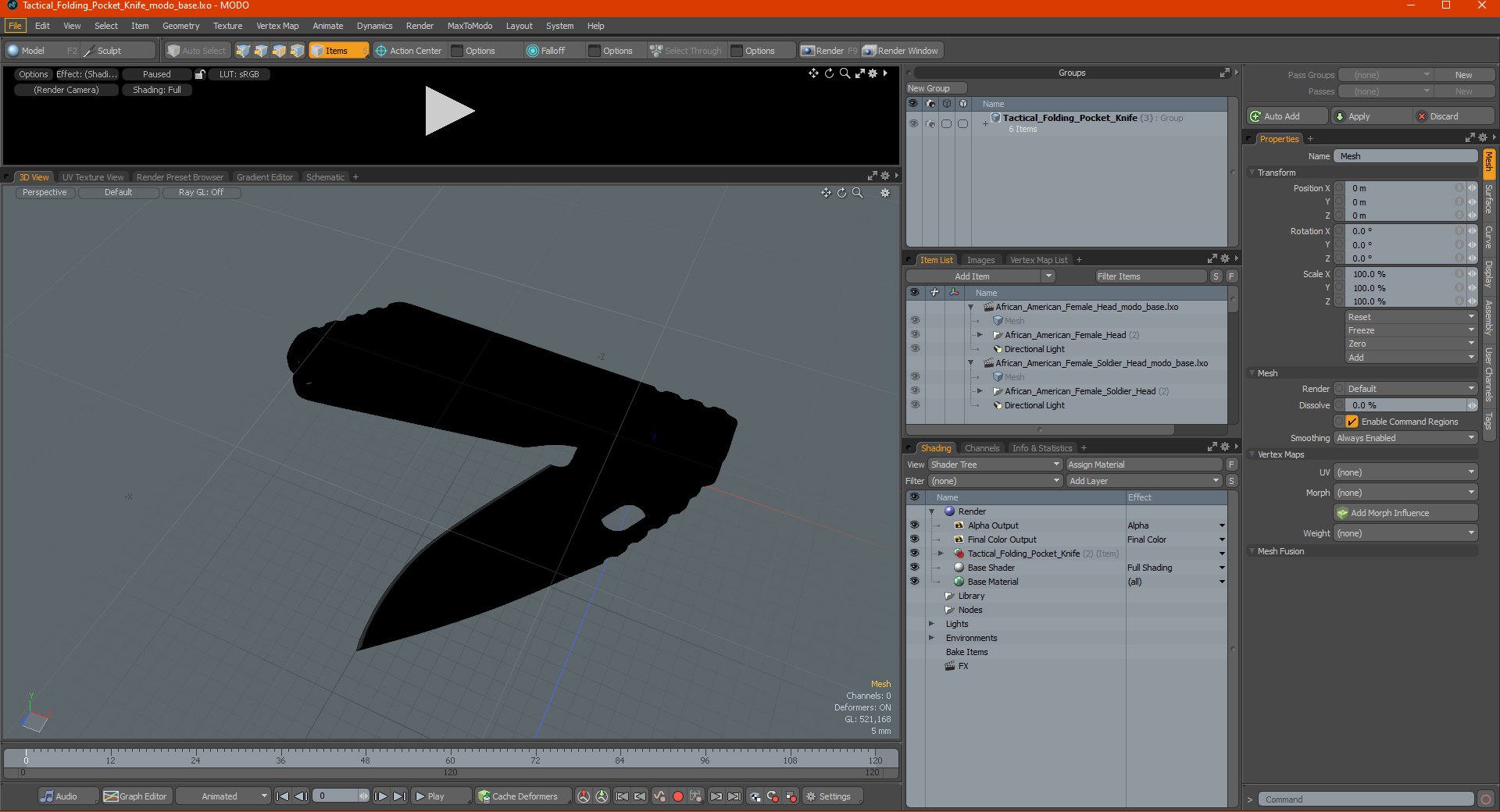Switch to Channels tab

[982, 448]
